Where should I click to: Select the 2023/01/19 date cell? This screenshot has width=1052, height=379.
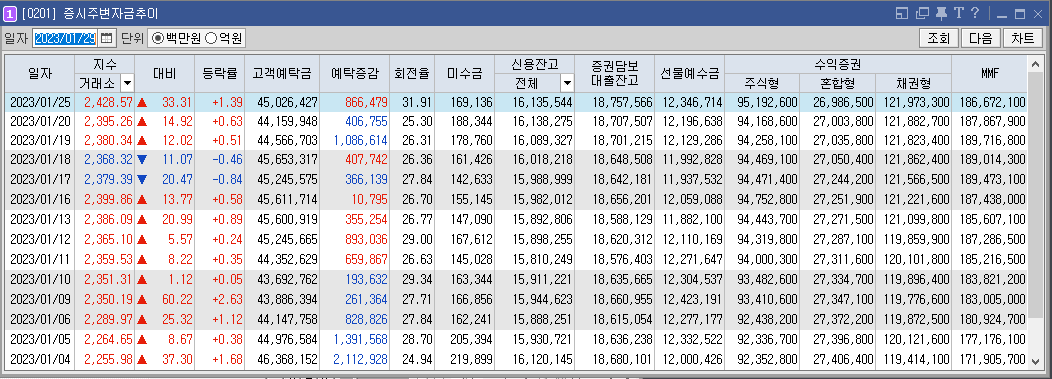40,140
